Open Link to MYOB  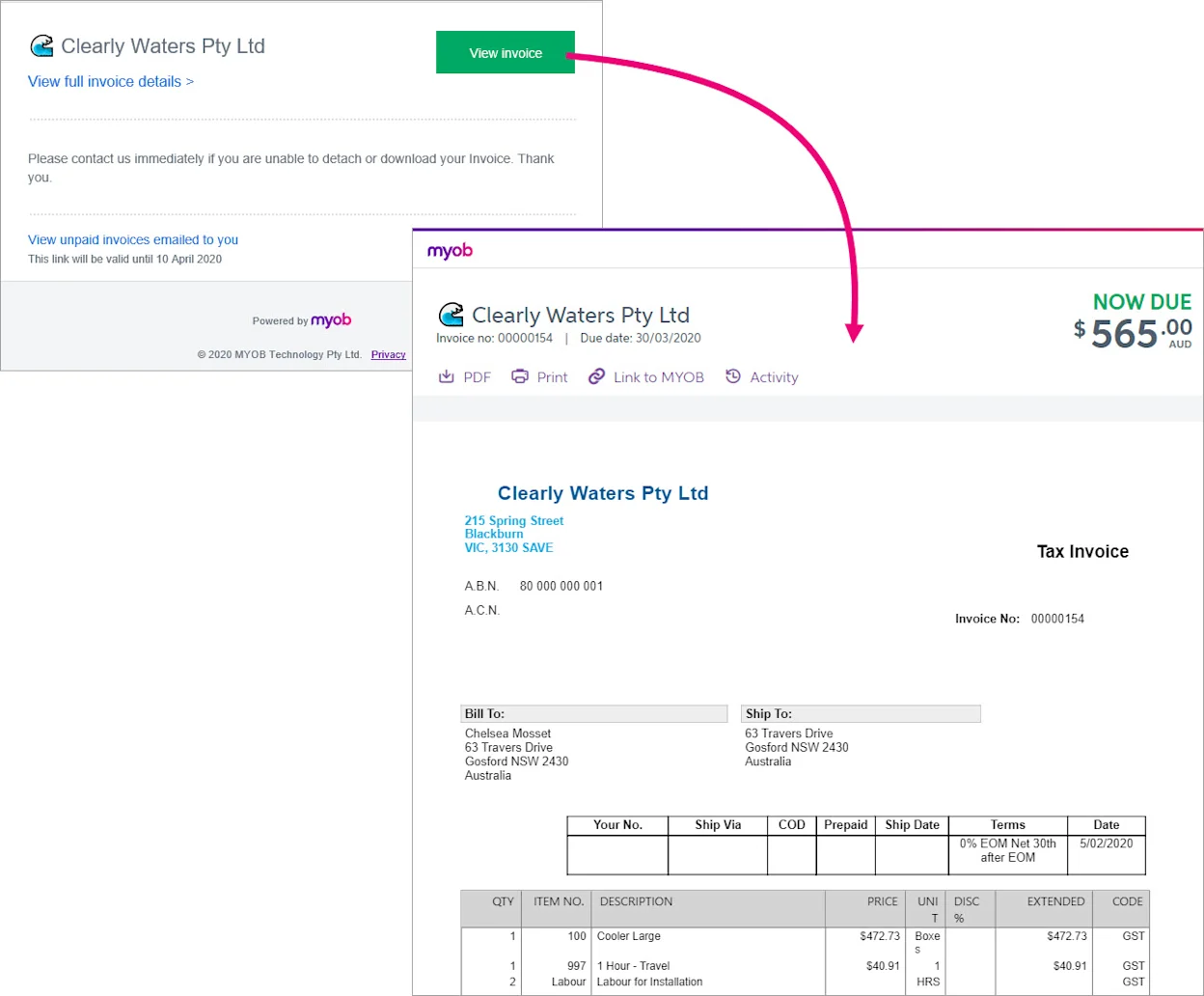(x=645, y=376)
